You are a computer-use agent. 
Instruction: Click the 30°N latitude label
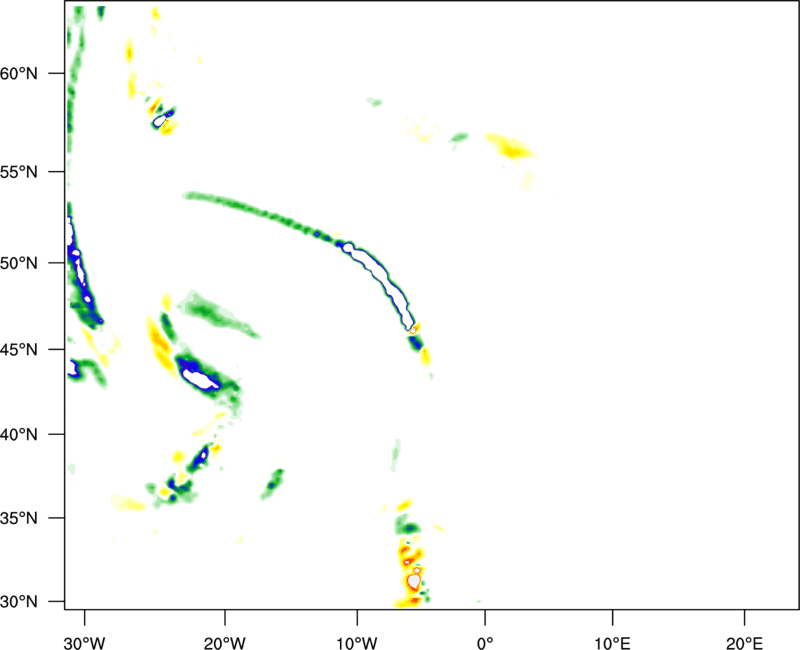(19, 602)
